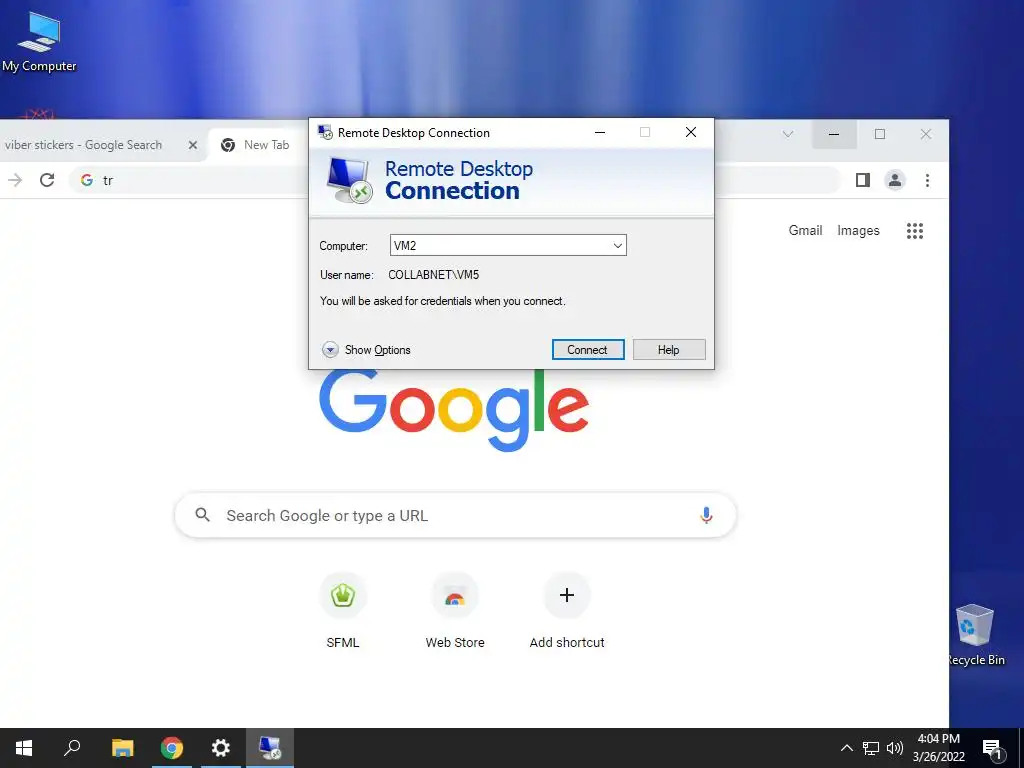Start voice search with microphone icon

pos(706,515)
